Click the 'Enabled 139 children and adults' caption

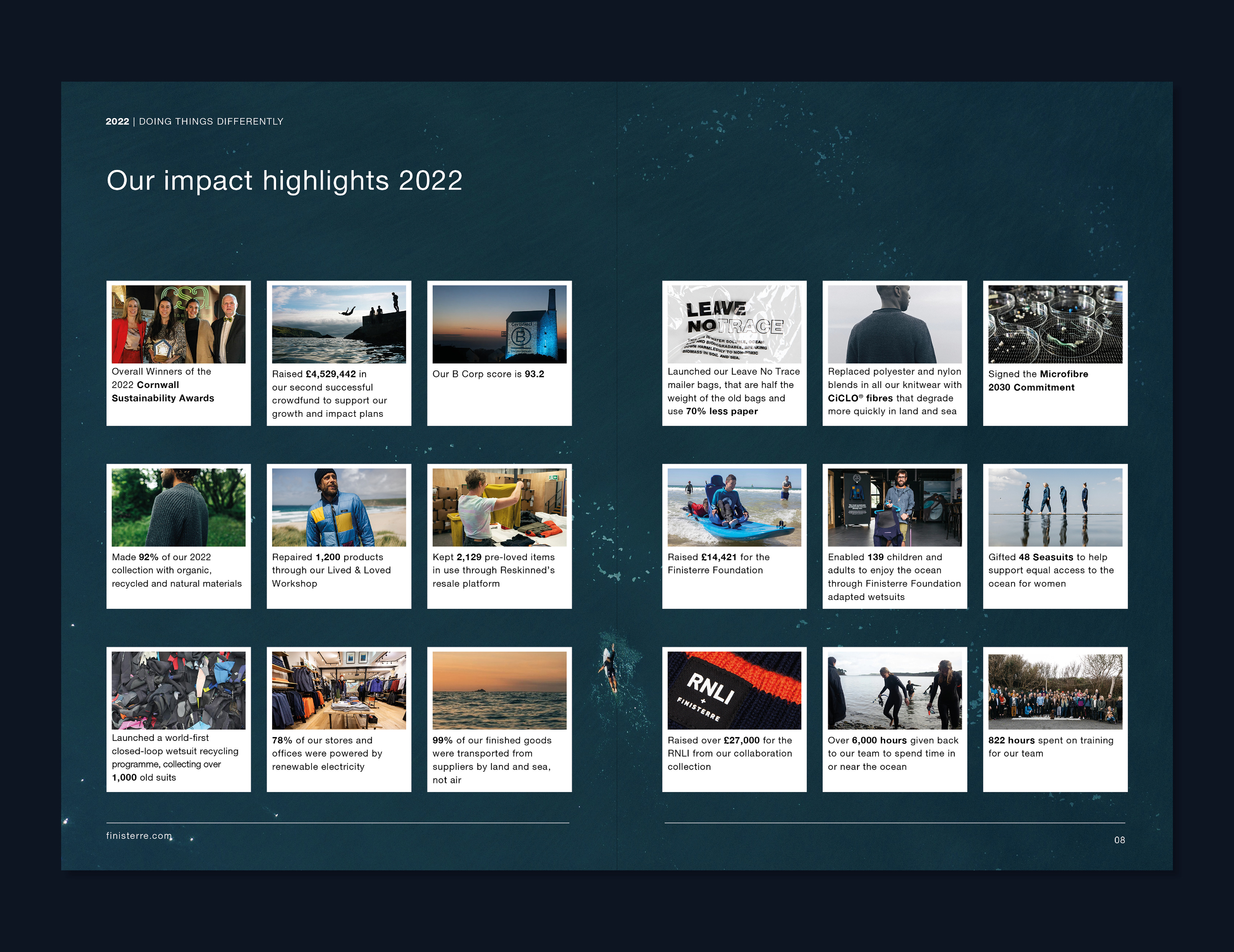894,577
